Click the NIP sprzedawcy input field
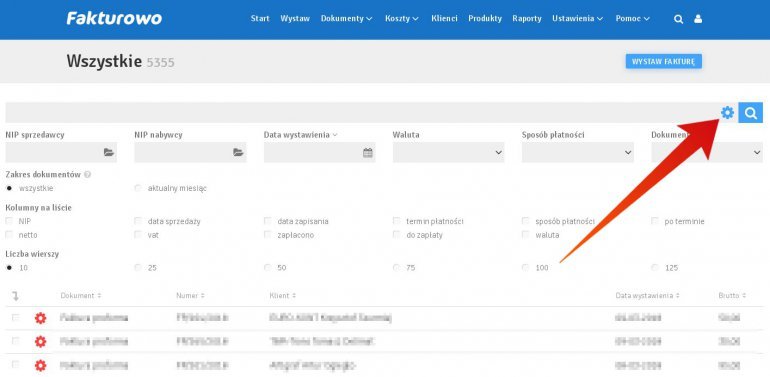The image size is (770, 377). tap(61, 153)
